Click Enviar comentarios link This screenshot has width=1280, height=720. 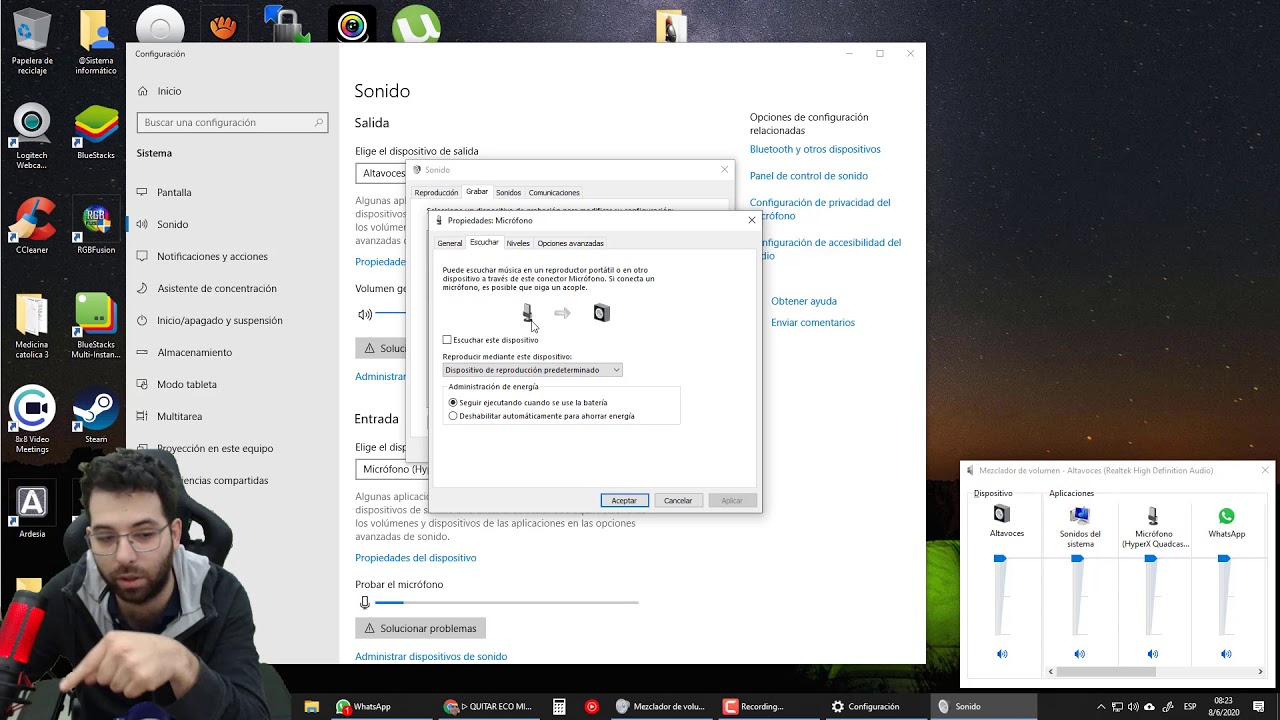pyautogui.click(x=813, y=323)
